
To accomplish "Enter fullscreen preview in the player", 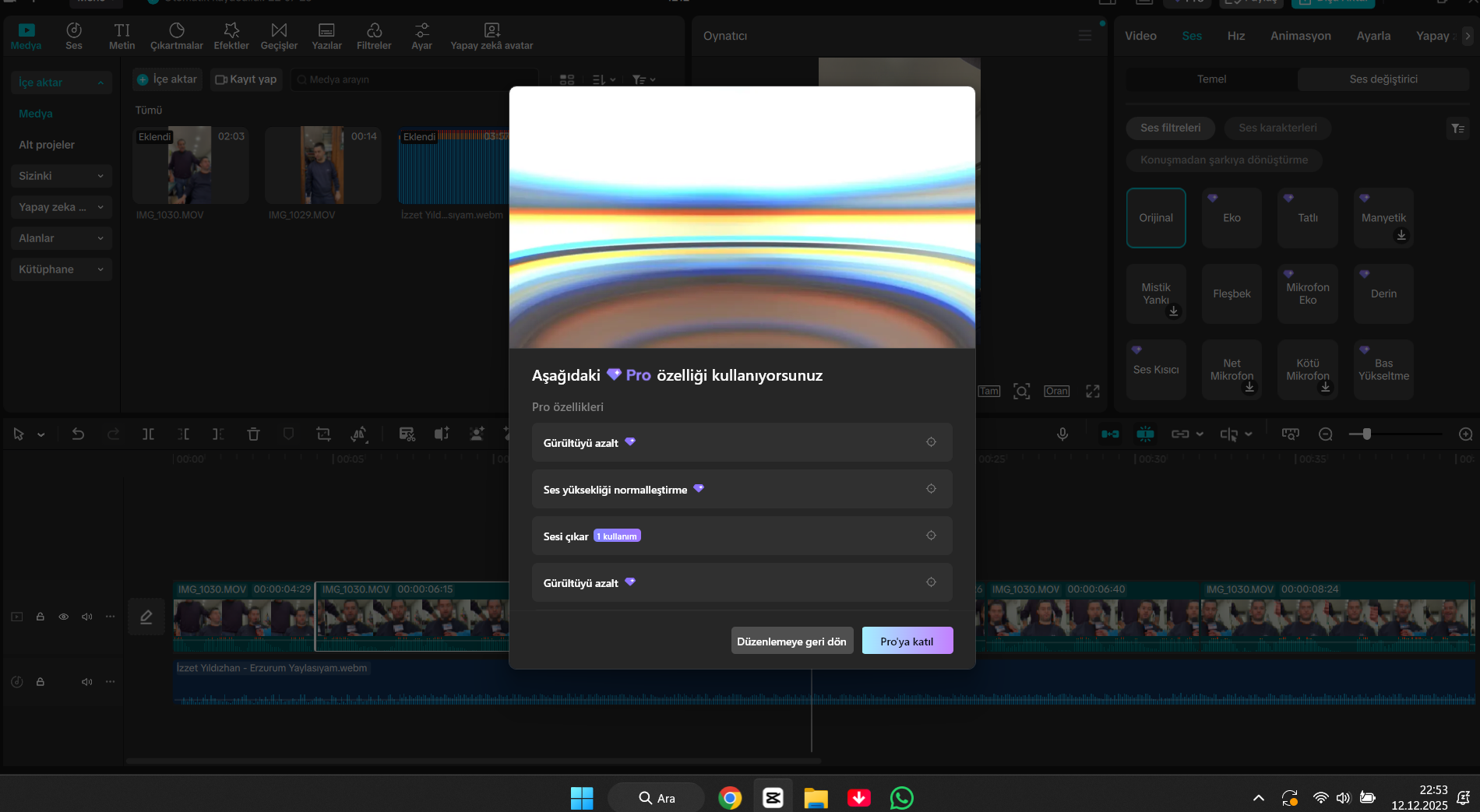I will pyautogui.click(x=1093, y=392).
